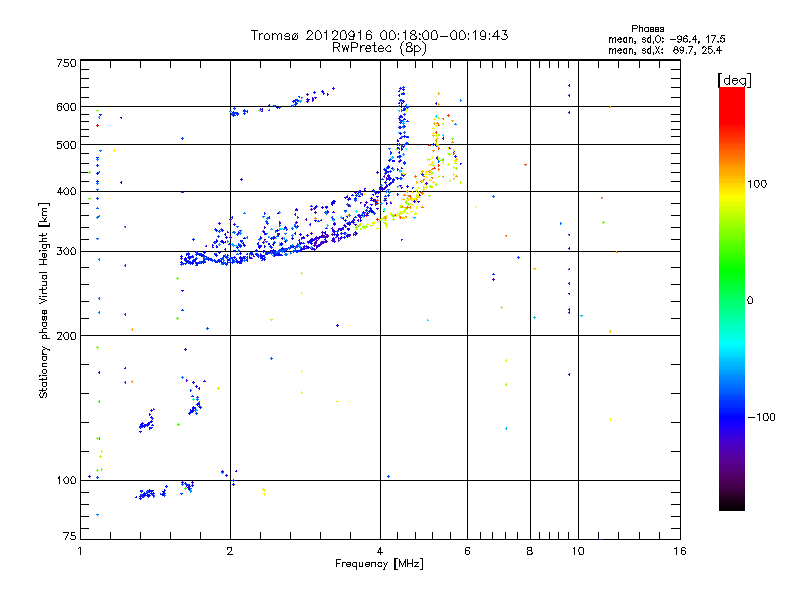Click the 'Frequency [MHz]' axis title

click(379, 564)
